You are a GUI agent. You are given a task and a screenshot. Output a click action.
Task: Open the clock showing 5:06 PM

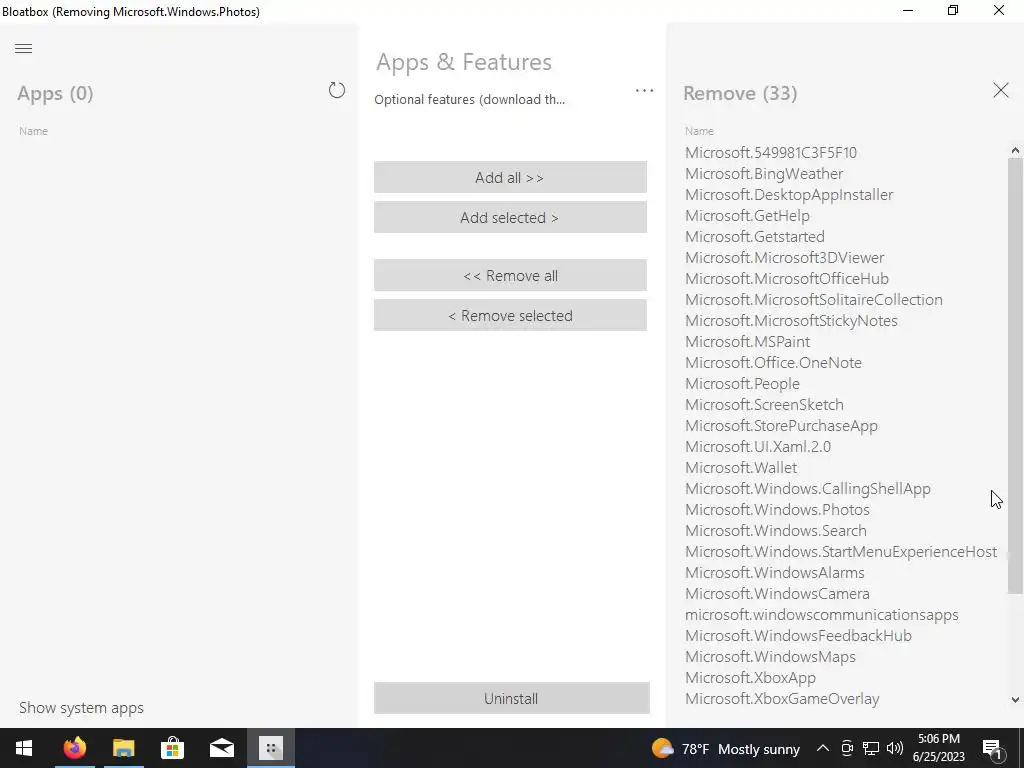click(x=938, y=748)
